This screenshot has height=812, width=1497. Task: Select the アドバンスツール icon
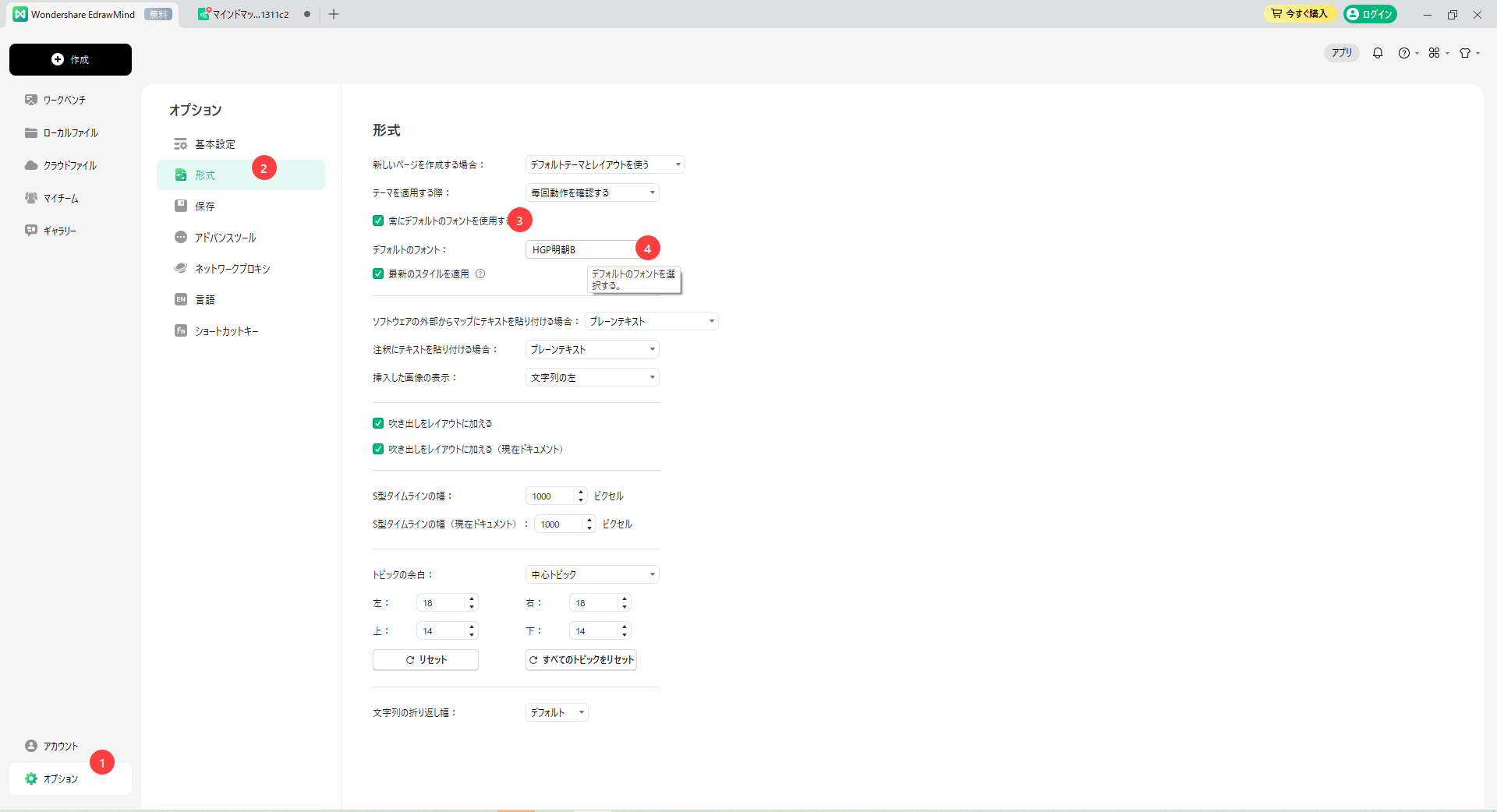click(x=181, y=237)
